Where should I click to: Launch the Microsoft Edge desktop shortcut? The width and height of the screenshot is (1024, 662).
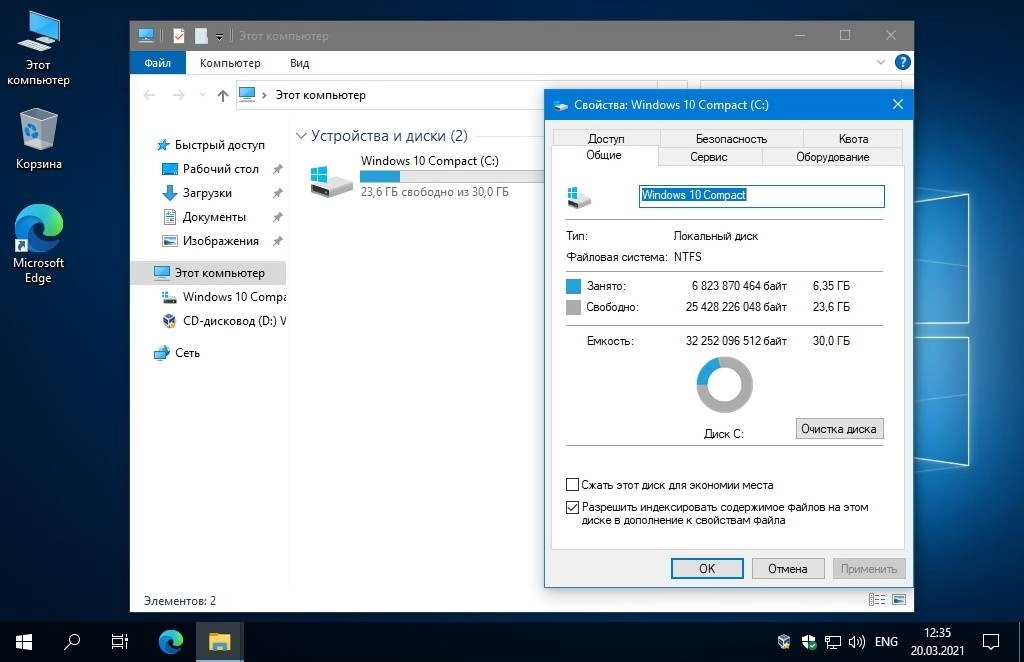pos(38,244)
